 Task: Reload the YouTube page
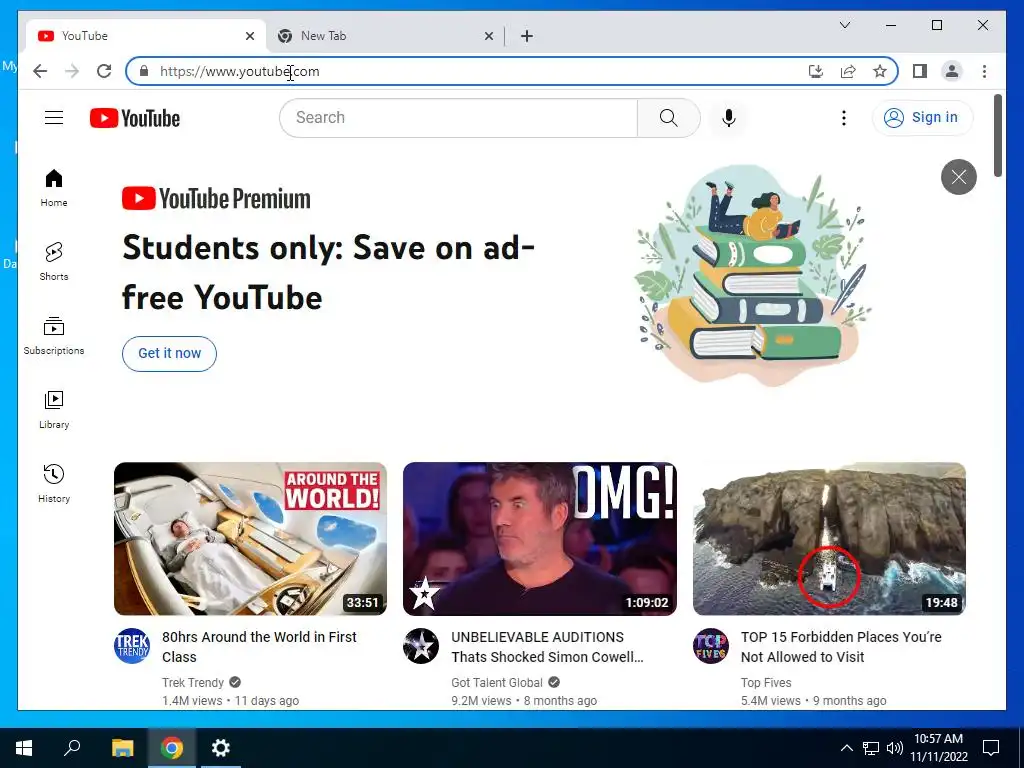(104, 71)
